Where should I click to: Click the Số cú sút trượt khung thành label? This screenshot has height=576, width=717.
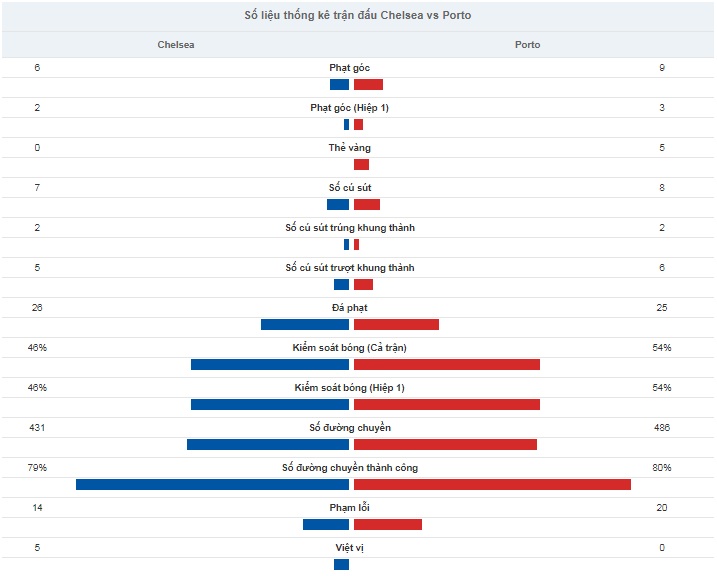[x=350, y=268]
